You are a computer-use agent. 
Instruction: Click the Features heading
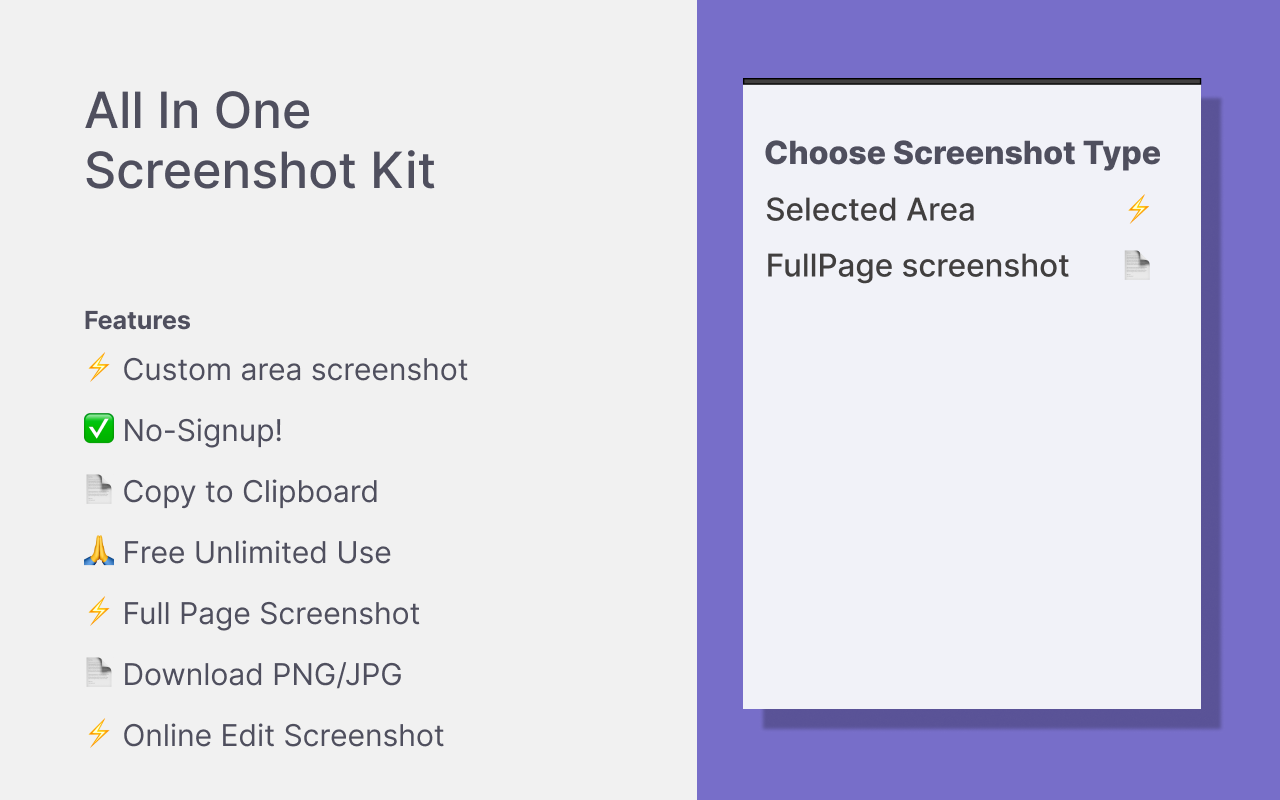pyautogui.click(x=137, y=321)
